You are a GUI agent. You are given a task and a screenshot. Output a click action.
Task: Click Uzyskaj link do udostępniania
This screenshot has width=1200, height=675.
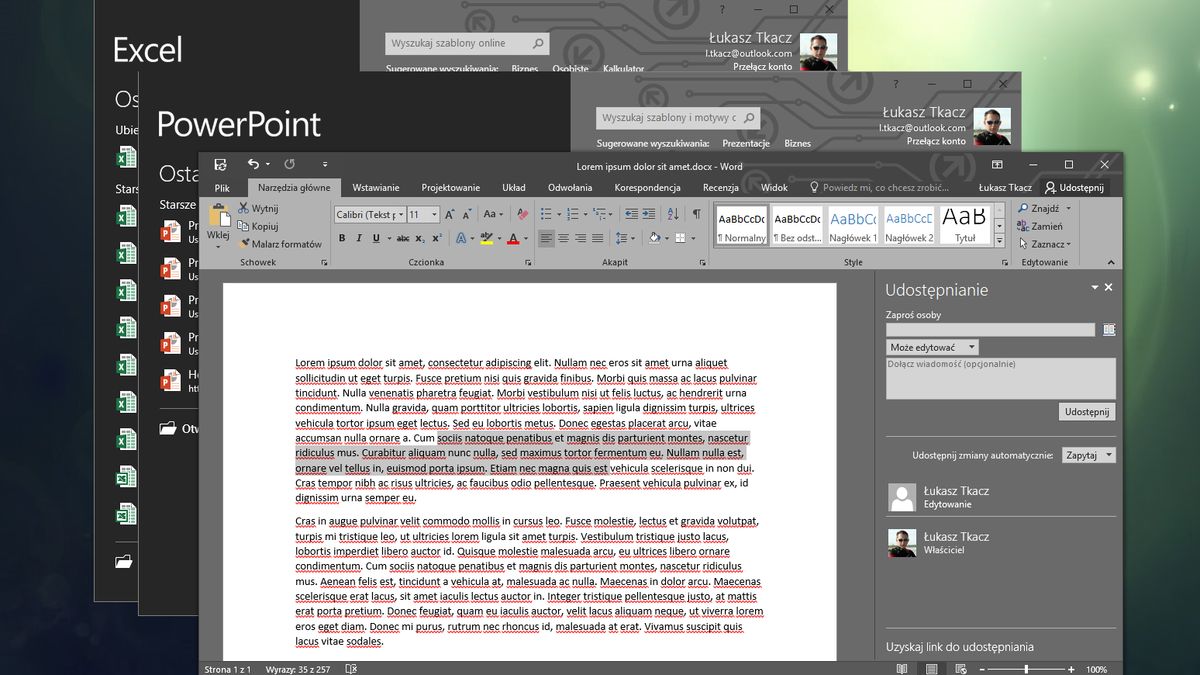960,647
